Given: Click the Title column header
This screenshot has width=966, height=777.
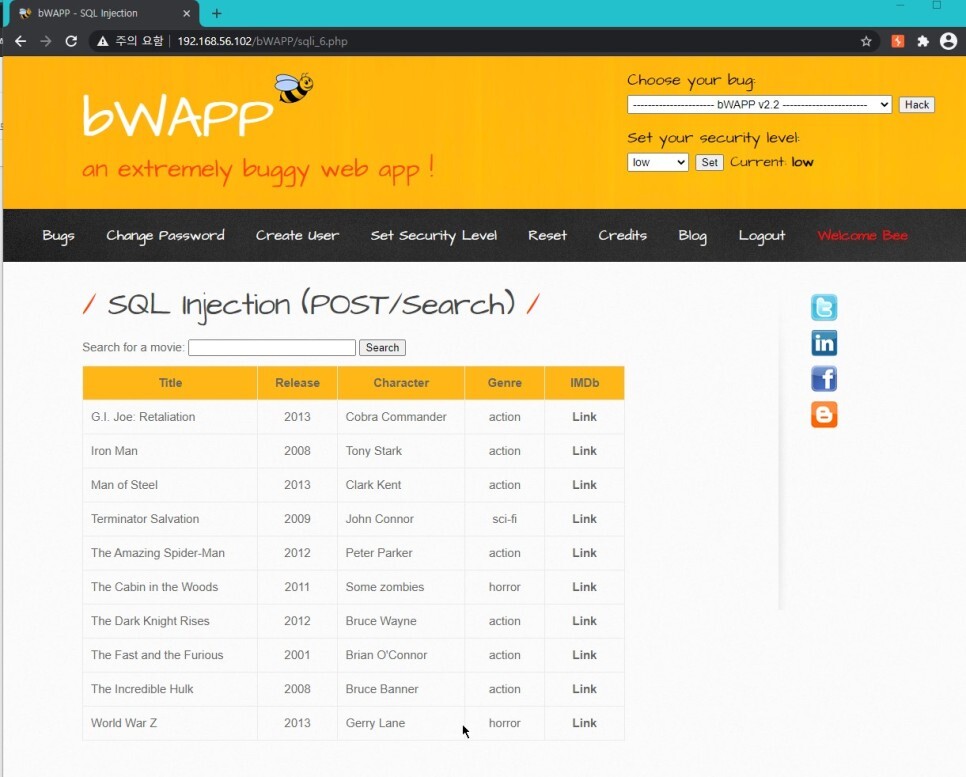Looking at the screenshot, I should pos(170,383).
